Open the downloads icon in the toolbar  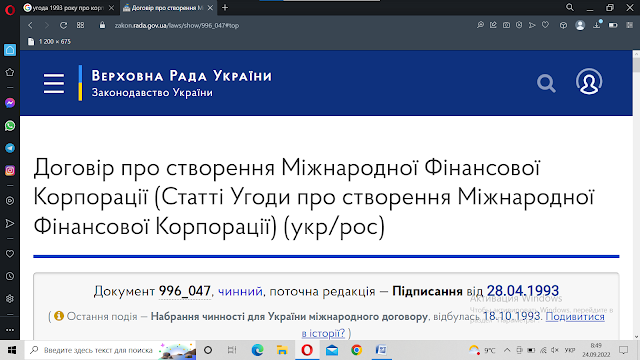pyautogui.click(x=597, y=25)
